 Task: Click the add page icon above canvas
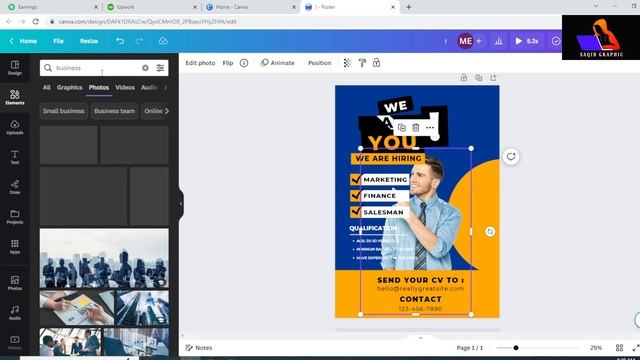493,78
